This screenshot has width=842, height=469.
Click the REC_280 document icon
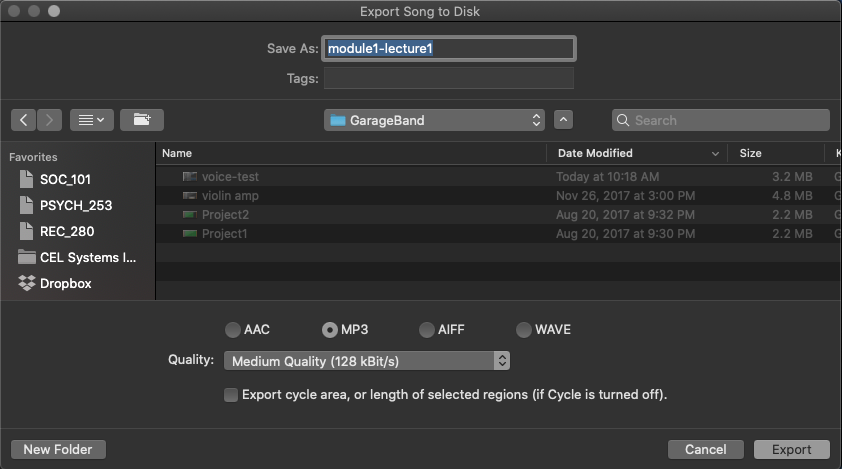[x=26, y=232]
